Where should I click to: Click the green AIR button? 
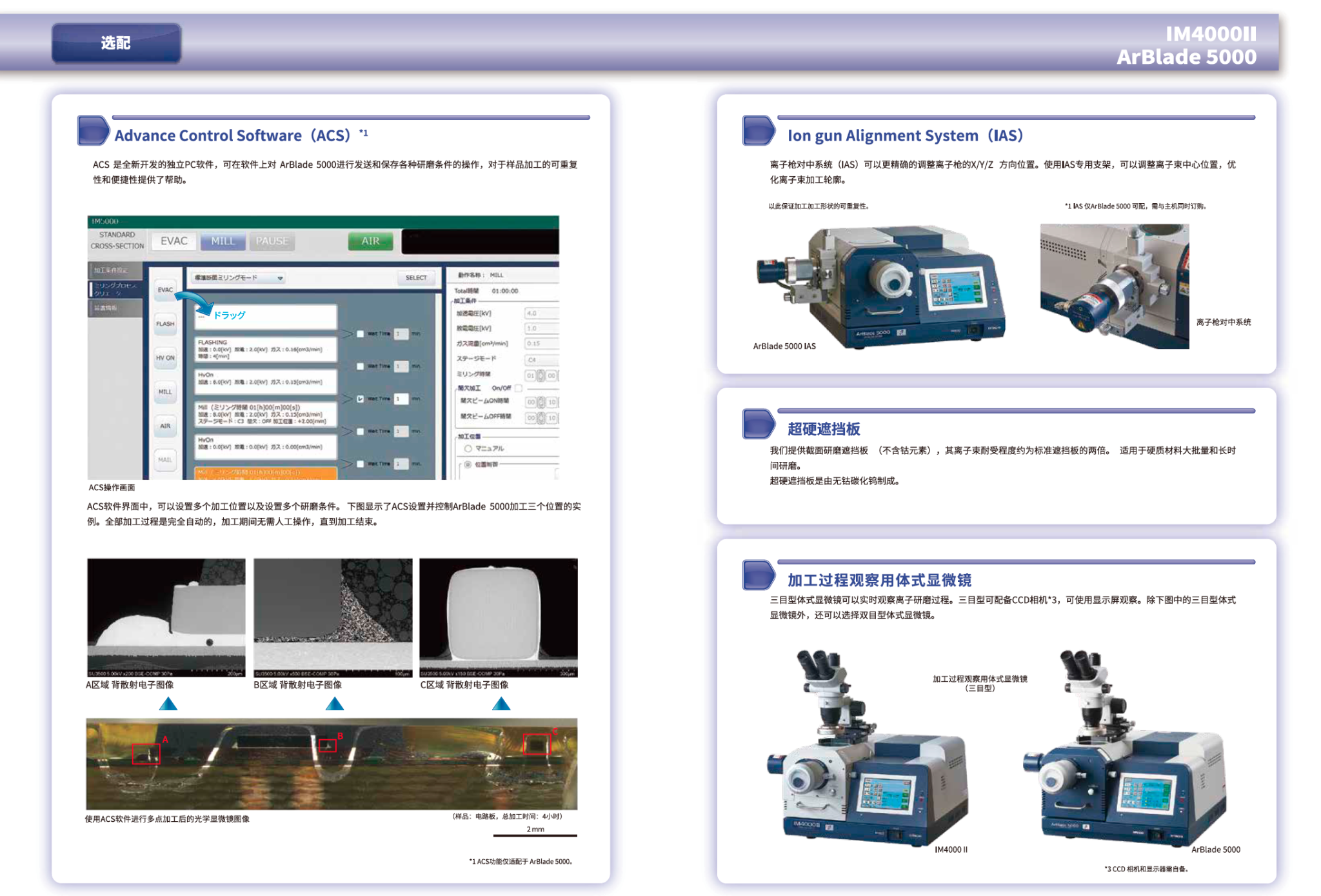(370, 241)
